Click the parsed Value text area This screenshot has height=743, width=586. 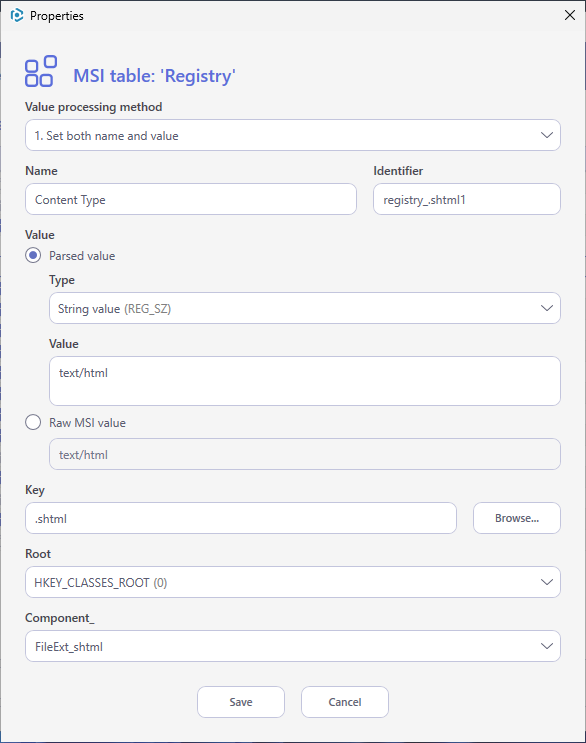point(305,381)
